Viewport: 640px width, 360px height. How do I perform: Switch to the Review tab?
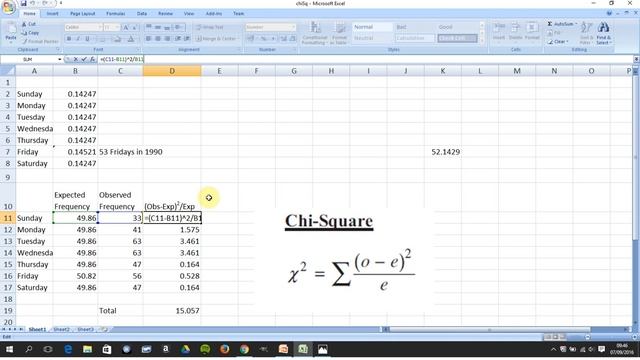point(165,13)
